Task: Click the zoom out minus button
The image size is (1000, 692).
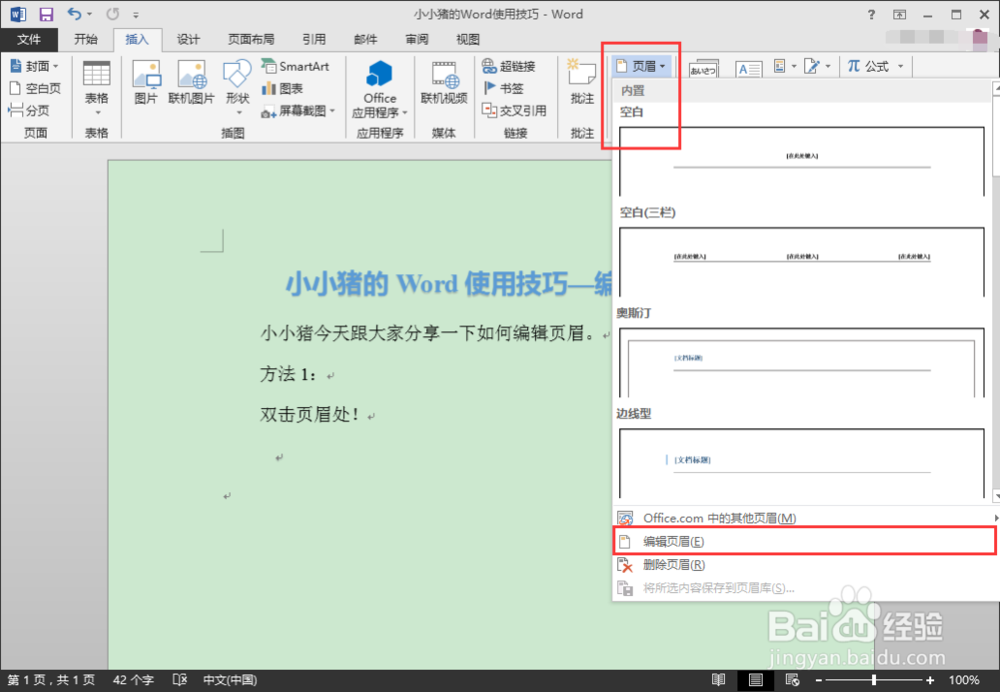Action: [x=819, y=681]
